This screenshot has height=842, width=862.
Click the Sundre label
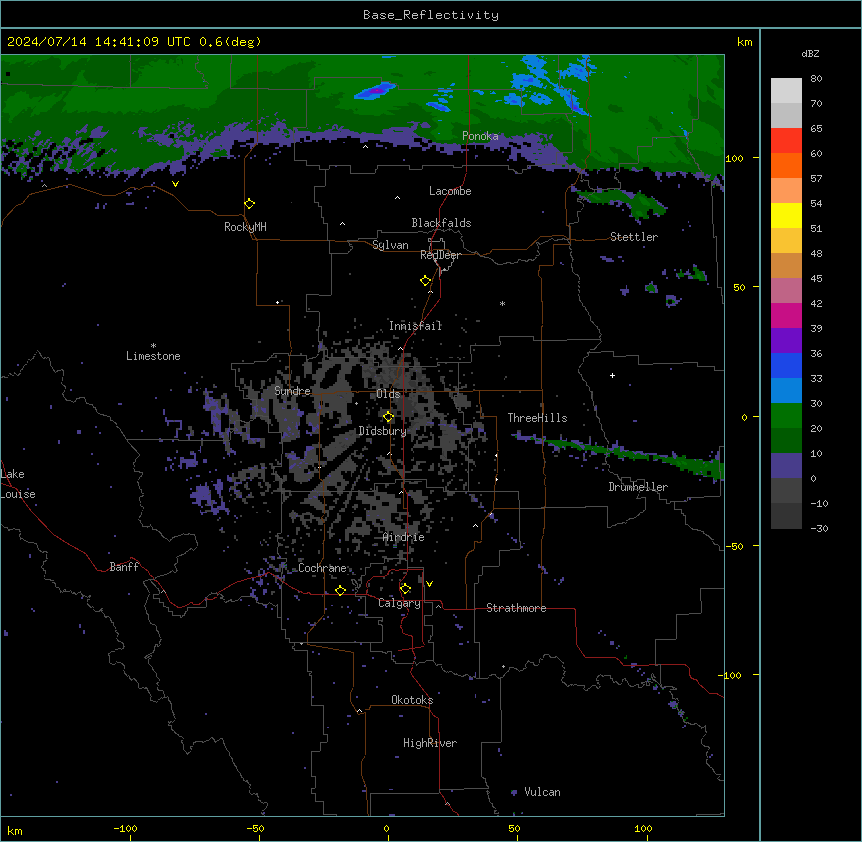[x=292, y=391]
